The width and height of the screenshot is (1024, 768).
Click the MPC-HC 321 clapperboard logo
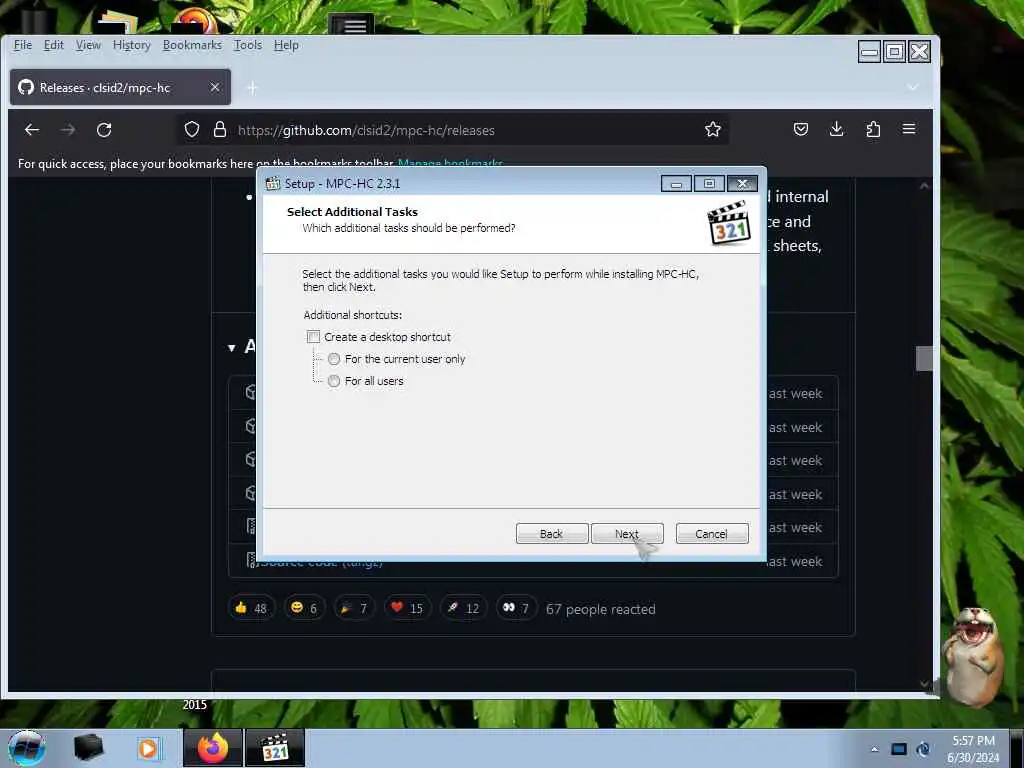(729, 223)
